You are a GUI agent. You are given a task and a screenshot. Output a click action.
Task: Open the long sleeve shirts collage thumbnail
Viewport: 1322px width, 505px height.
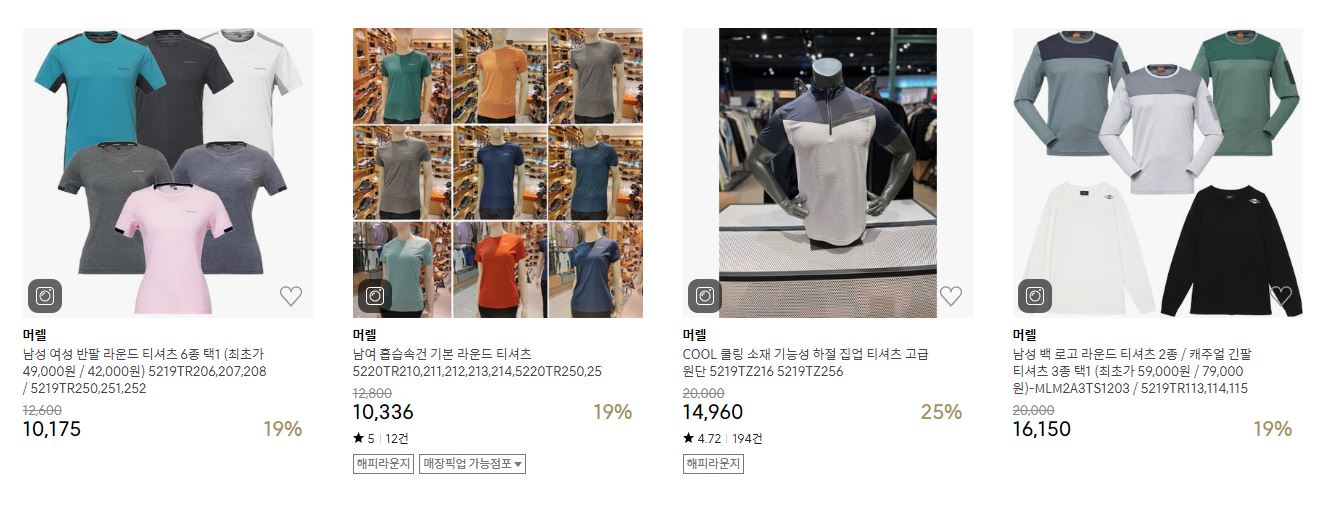click(x=1158, y=173)
